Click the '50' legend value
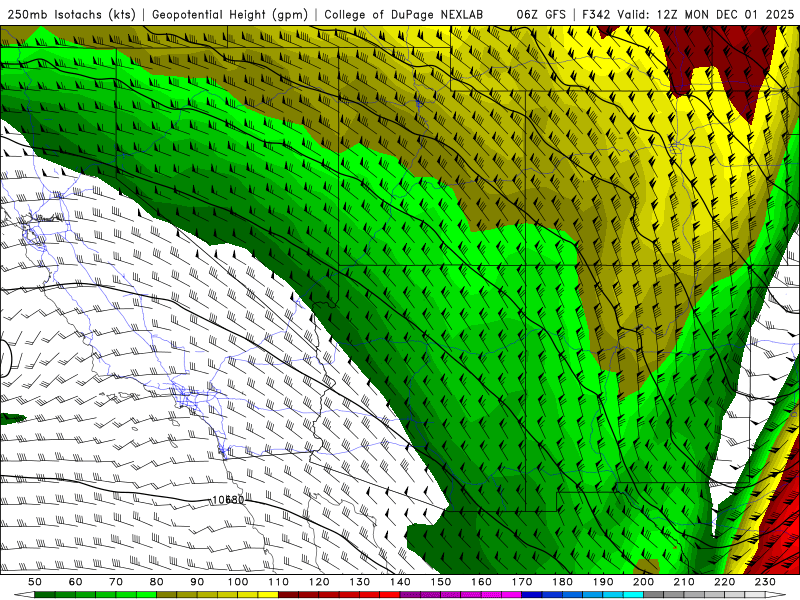The height and width of the screenshot is (600, 800). 35,582
